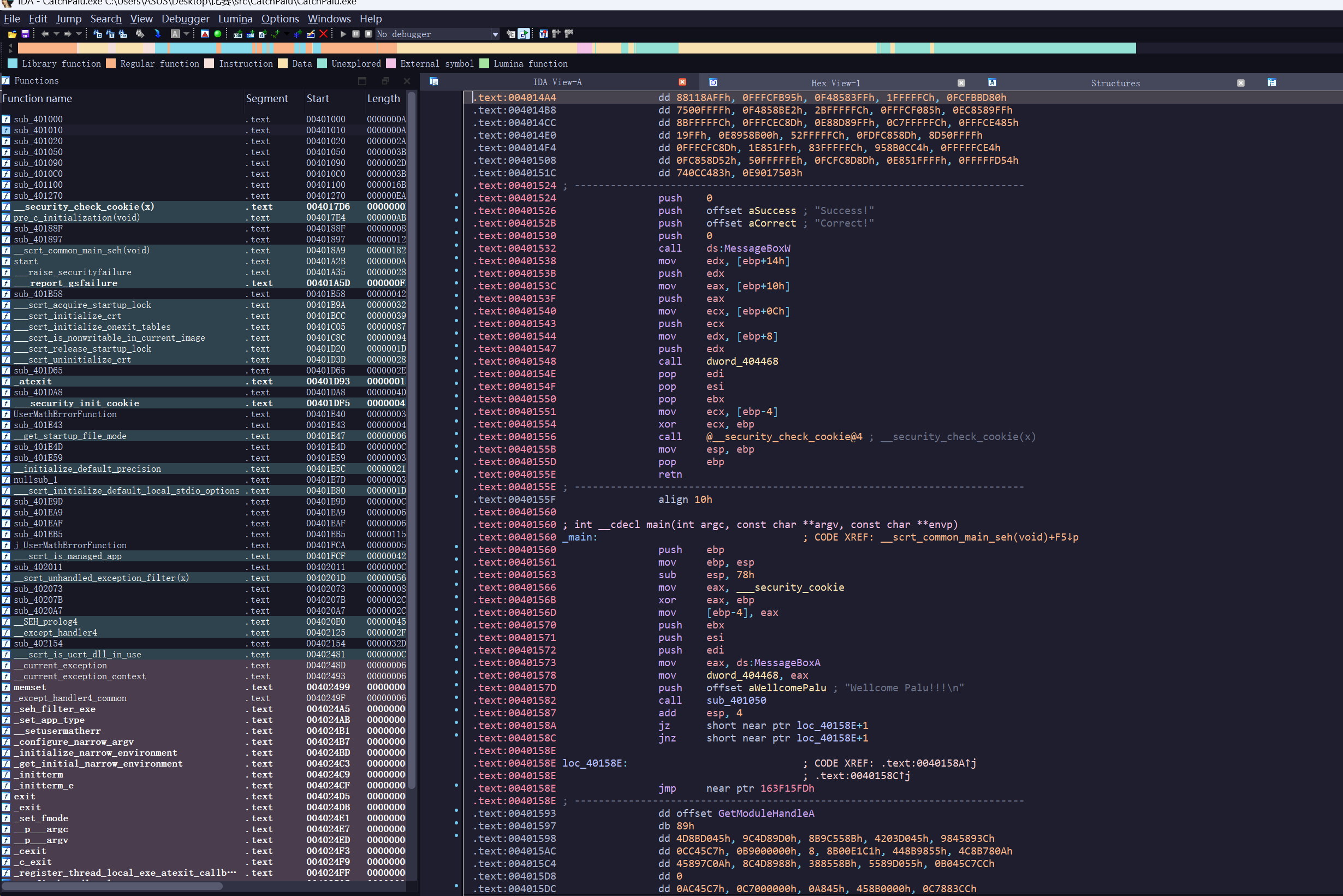The height and width of the screenshot is (896, 1343).
Task: Click the blue asterisk plus icon
Action: [x=298, y=34]
